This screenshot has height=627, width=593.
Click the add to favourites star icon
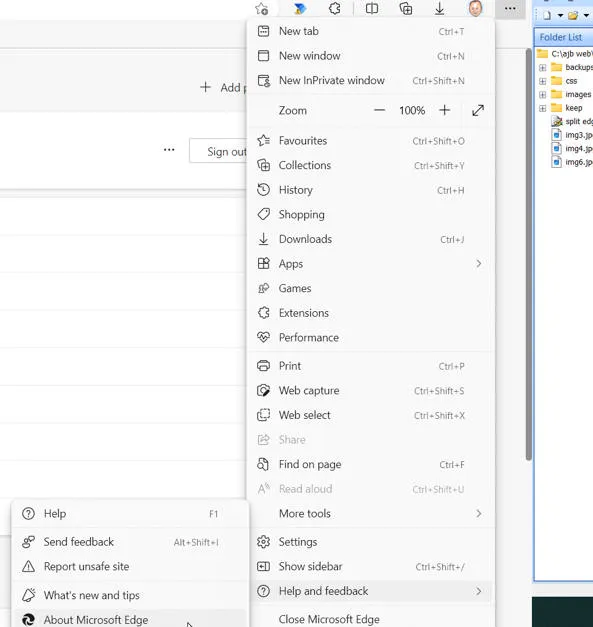[262, 8]
